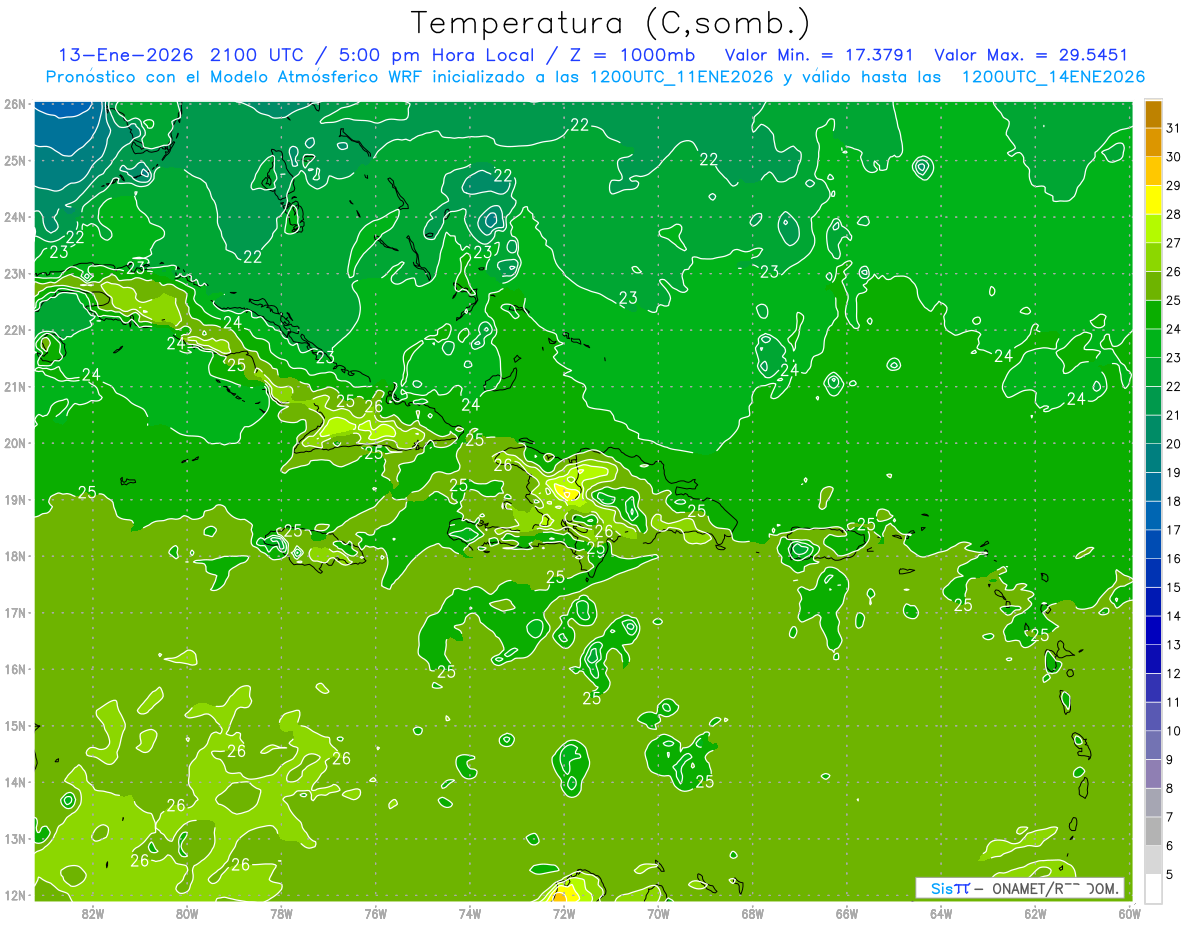Click the 80W longitude axis label
Image resolution: width=1200 pixels, height=927 pixels.
(x=187, y=913)
